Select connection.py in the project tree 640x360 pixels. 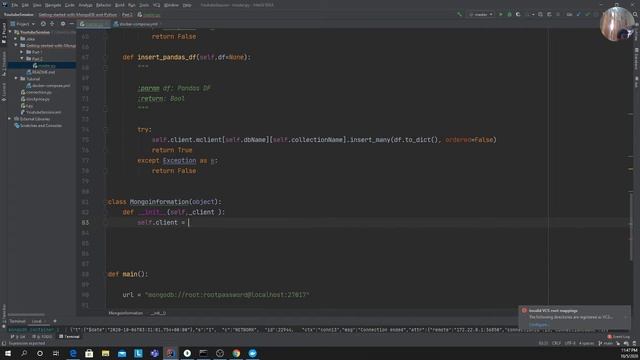click(39, 92)
